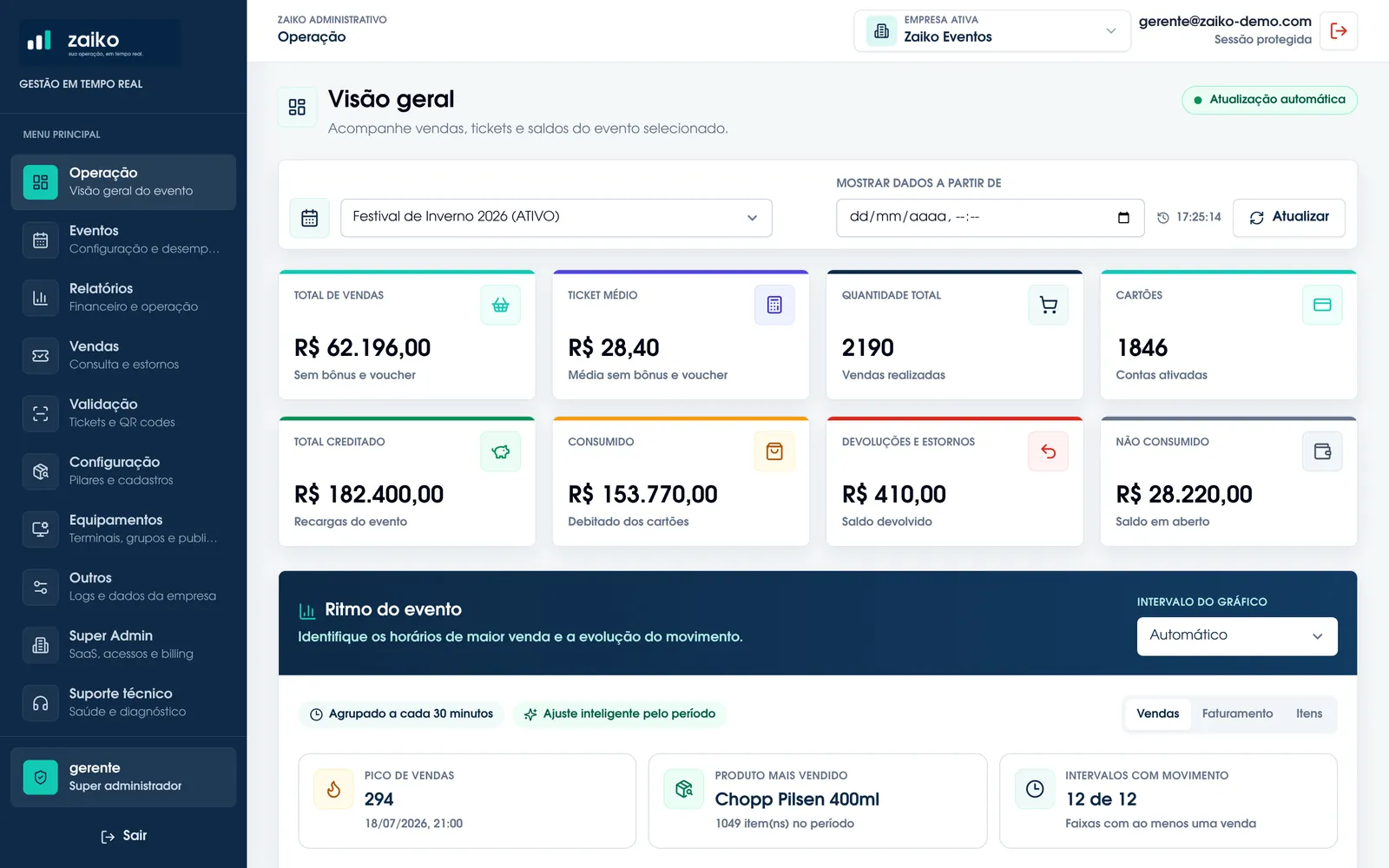This screenshot has width=1389, height=868.
Task: Click the Ajuste inteligente pelo período chip
Action: [620, 714]
